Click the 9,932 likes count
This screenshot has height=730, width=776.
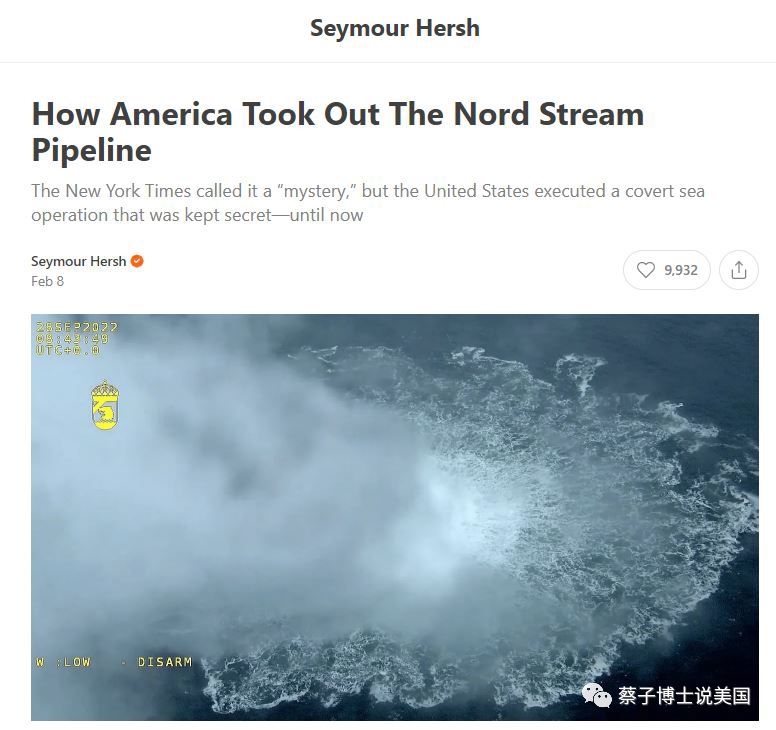pos(680,270)
